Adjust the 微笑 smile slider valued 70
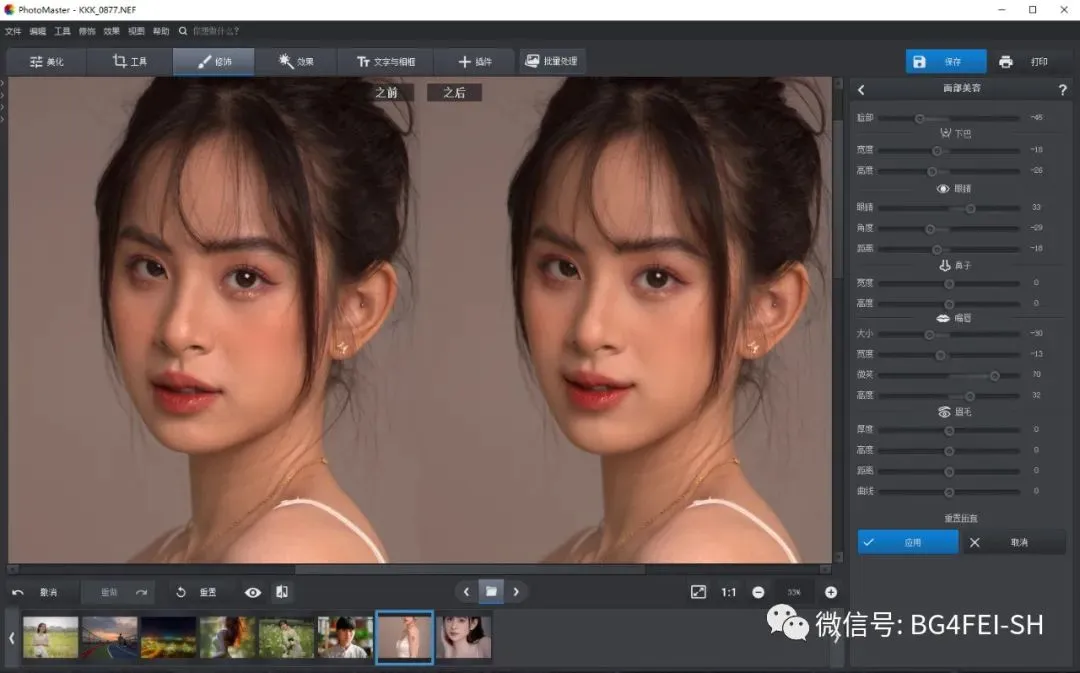 click(949, 375)
